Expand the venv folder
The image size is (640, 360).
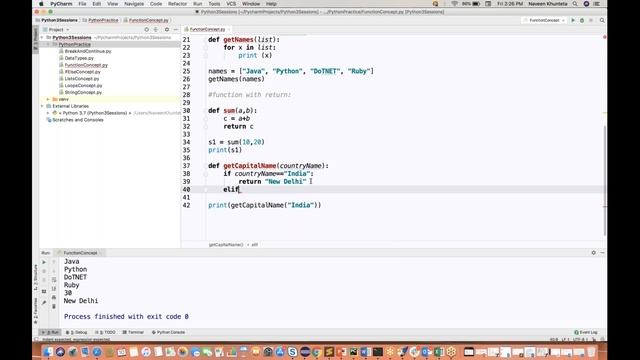point(48,99)
